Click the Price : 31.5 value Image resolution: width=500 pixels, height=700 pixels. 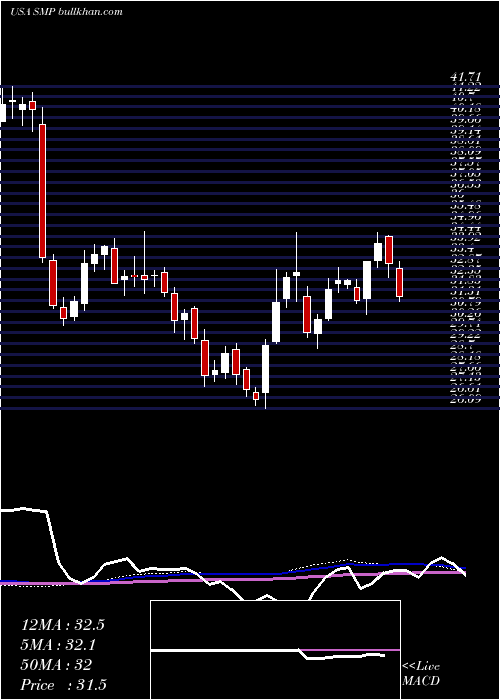[x=63, y=685]
